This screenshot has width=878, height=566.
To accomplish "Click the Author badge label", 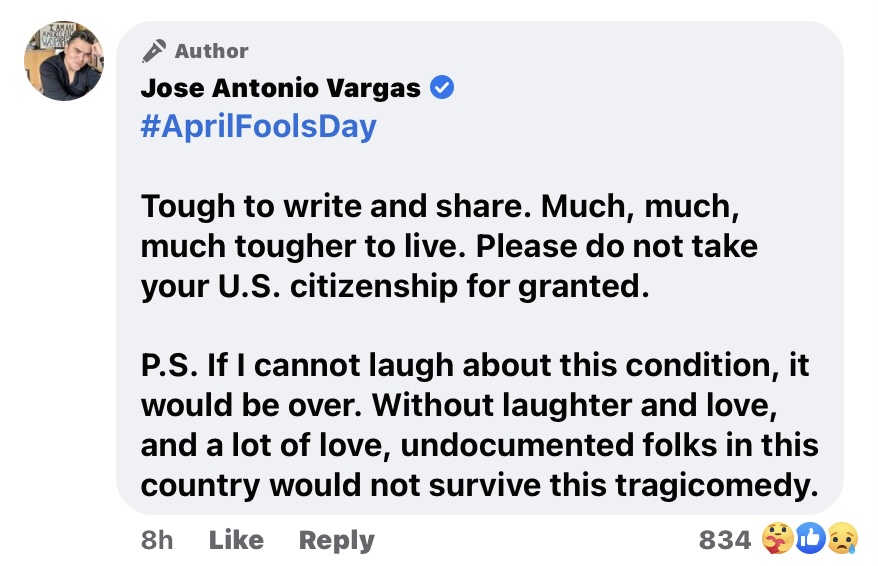I will [x=211, y=51].
